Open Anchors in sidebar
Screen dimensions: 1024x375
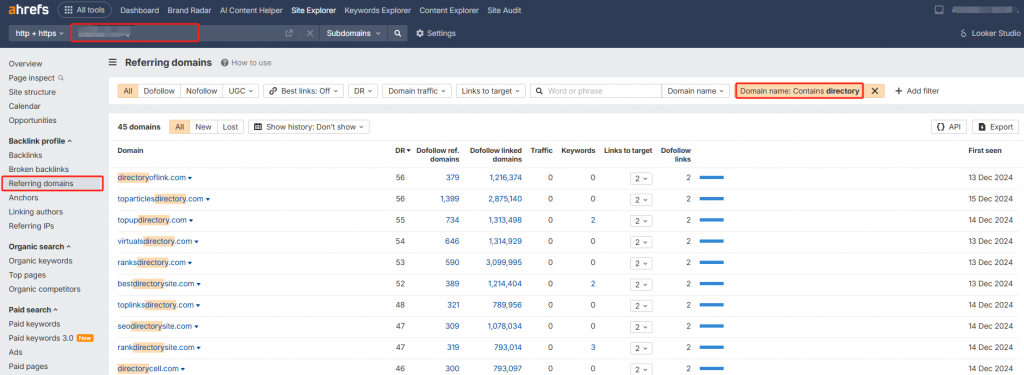tap(24, 197)
